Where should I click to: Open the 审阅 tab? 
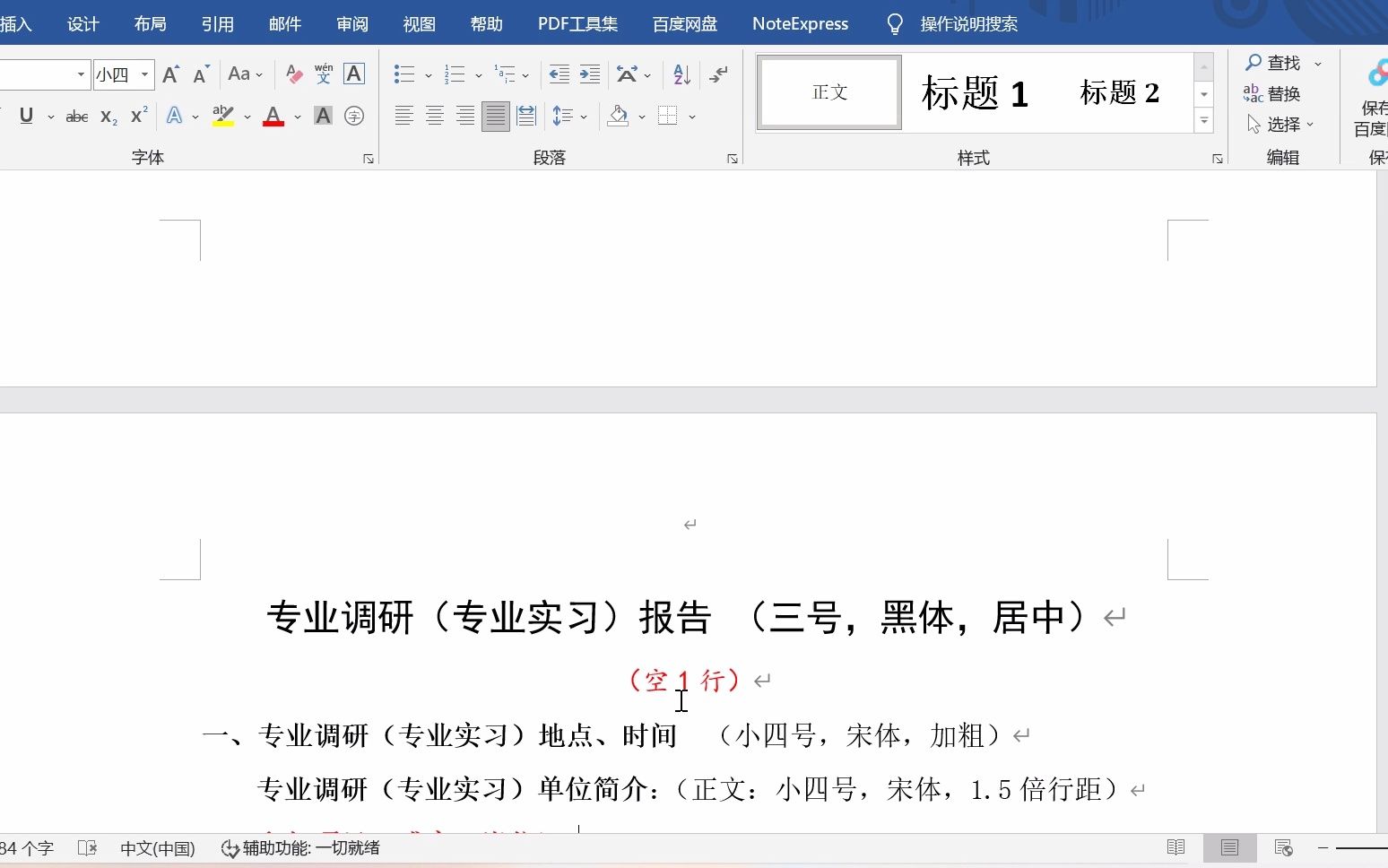click(352, 24)
